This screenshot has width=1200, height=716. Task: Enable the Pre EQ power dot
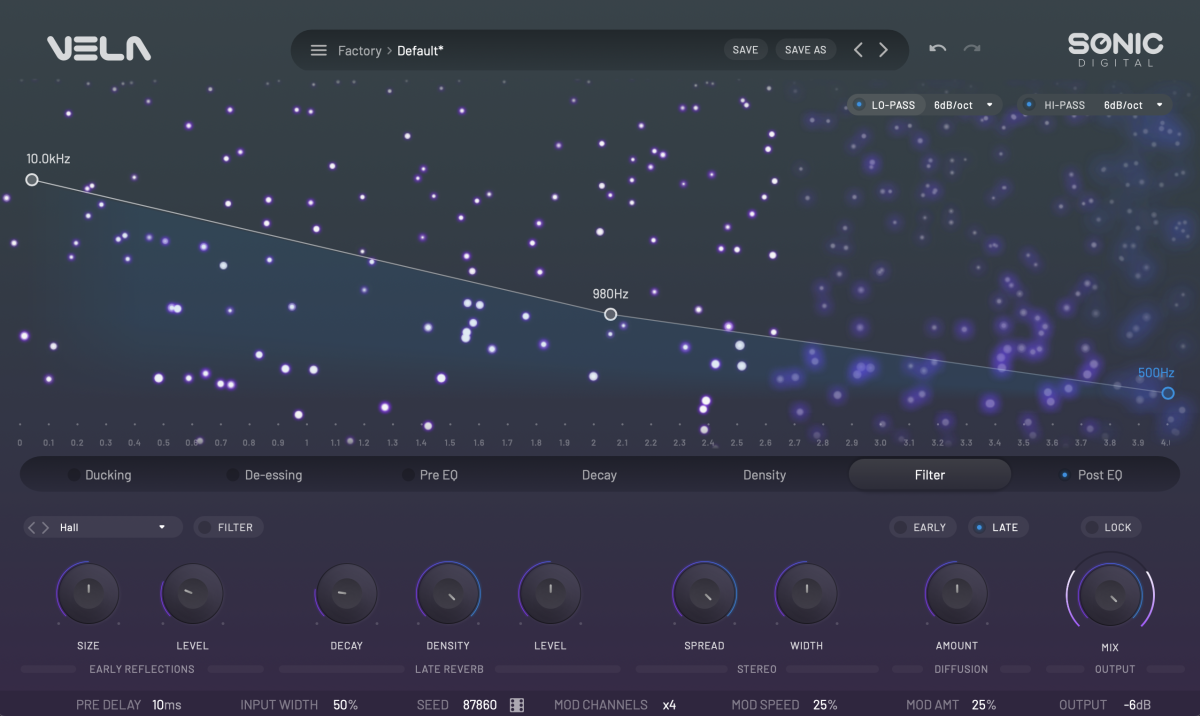point(408,475)
